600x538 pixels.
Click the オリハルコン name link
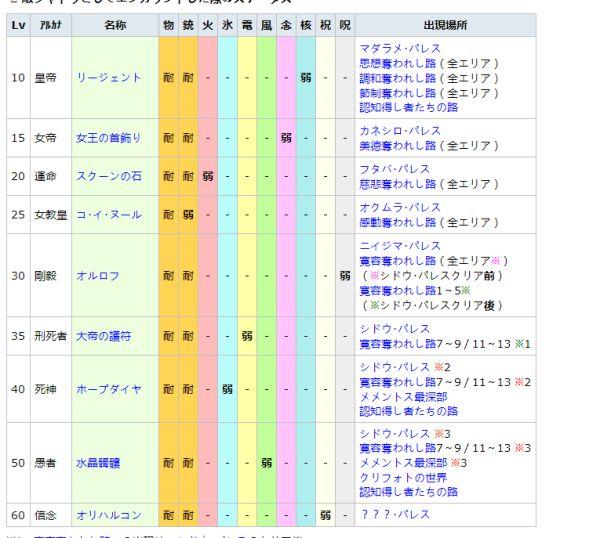(x=109, y=515)
